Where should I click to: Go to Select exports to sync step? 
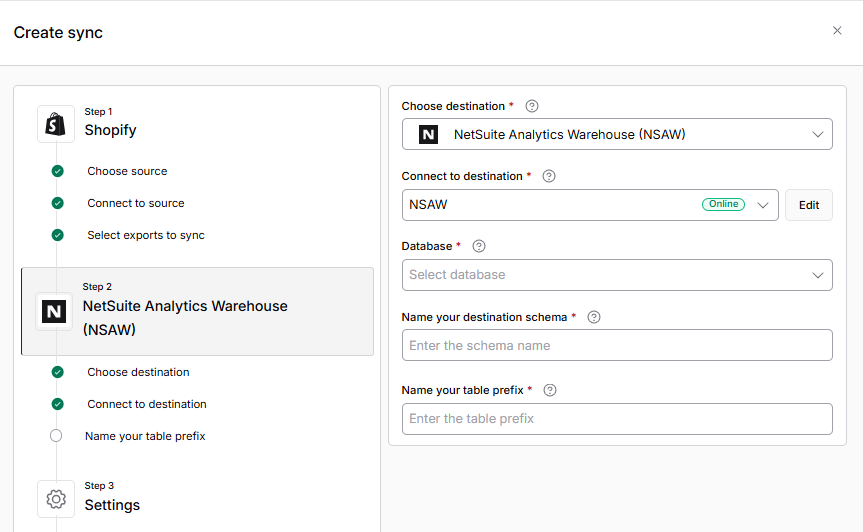click(x=146, y=235)
